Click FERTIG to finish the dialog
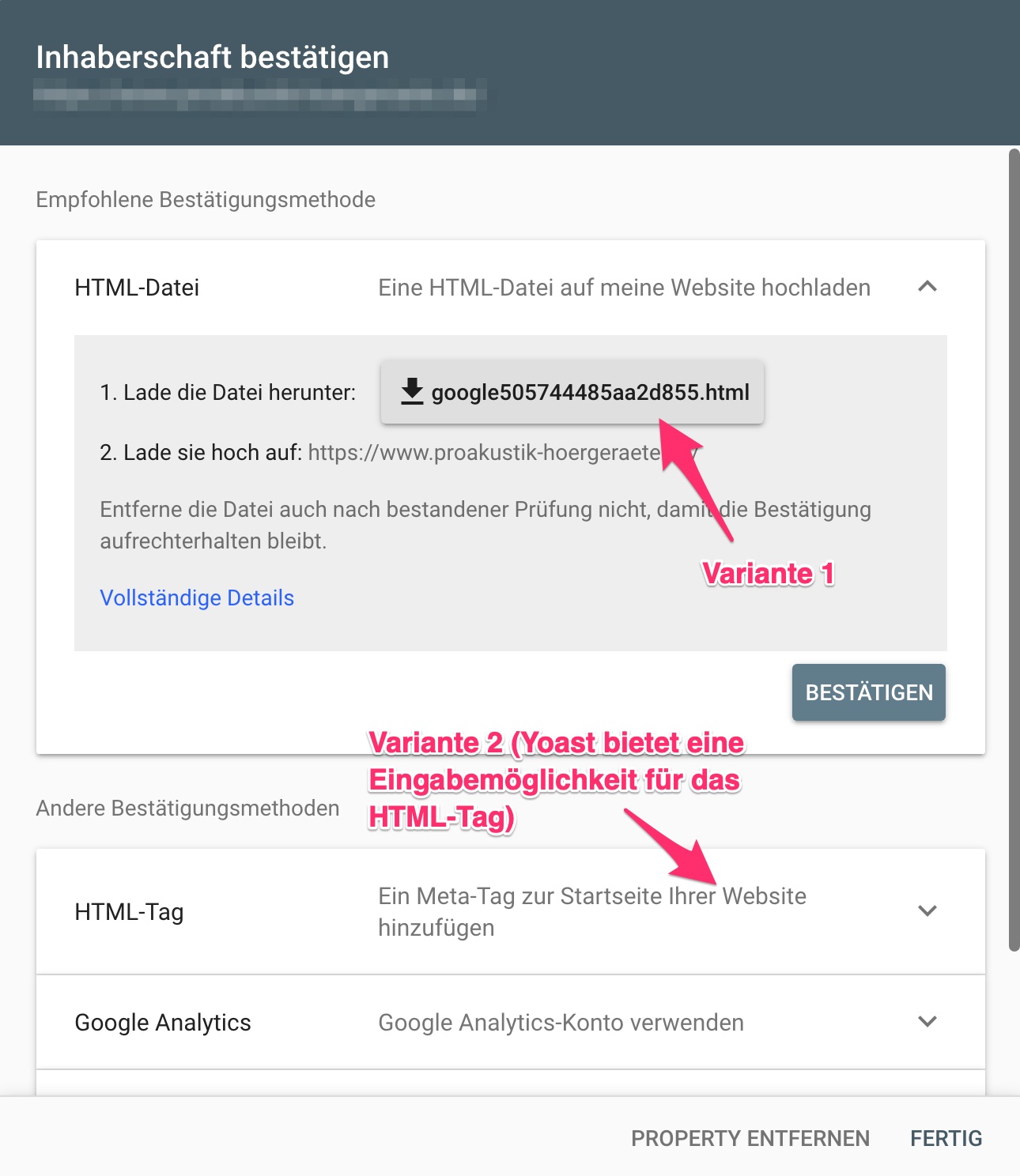The width and height of the screenshot is (1020, 1176). [946, 1138]
